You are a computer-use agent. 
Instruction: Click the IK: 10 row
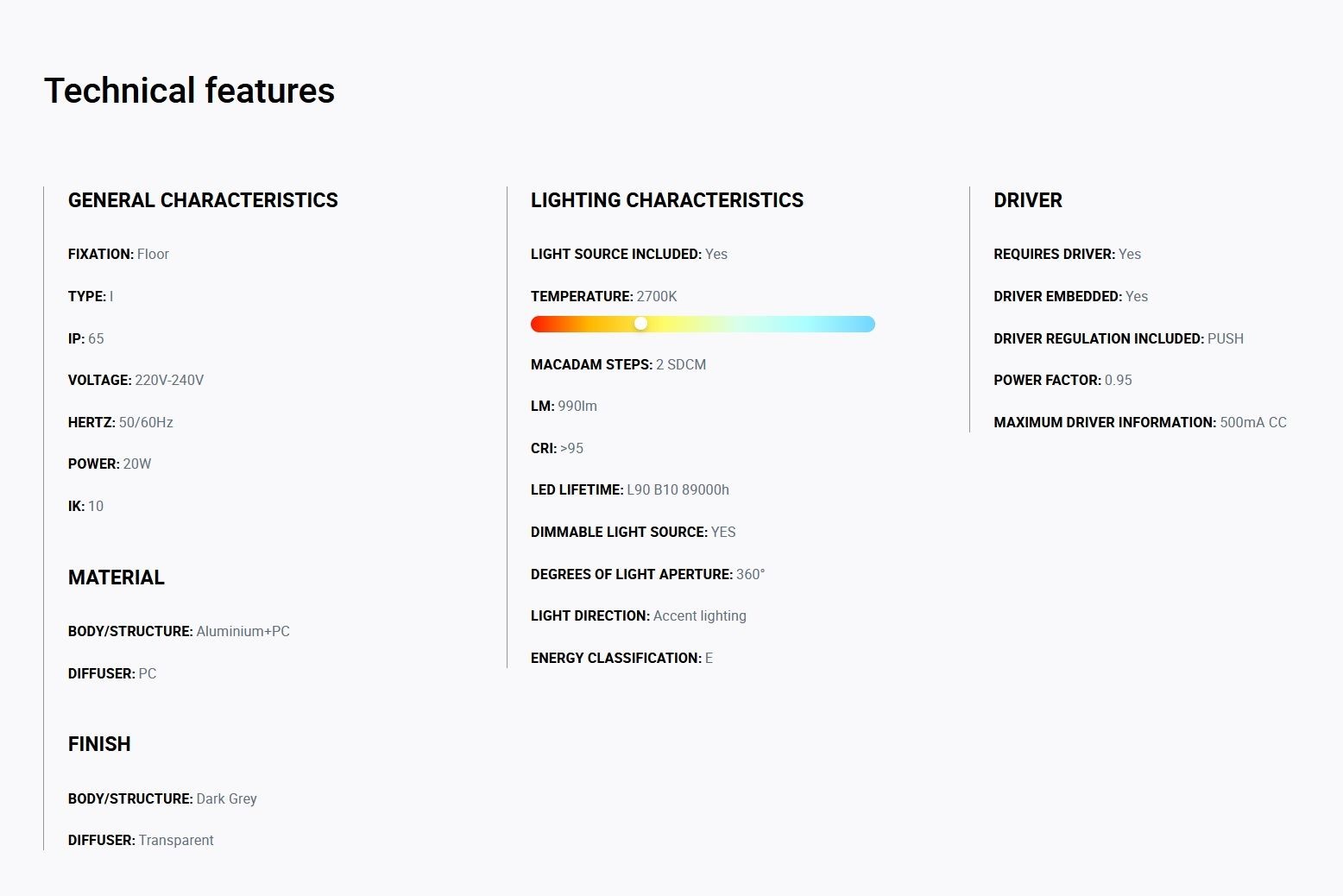(85, 506)
